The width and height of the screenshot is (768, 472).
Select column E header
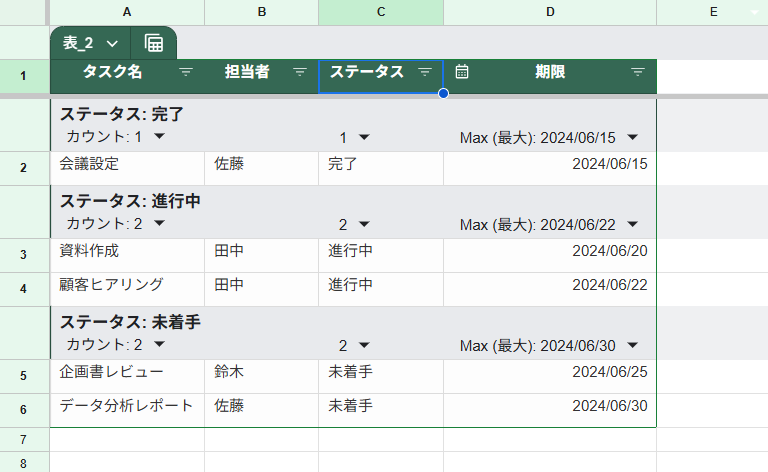coord(713,12)
